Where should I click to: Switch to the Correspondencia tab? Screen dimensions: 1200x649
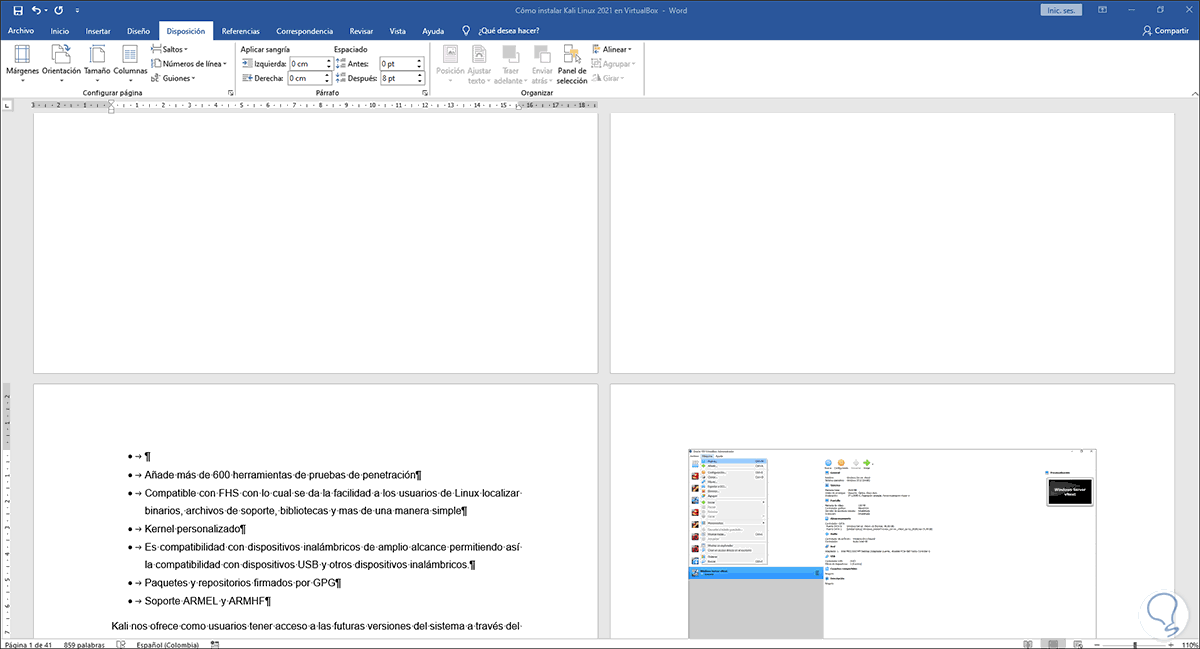305,31
